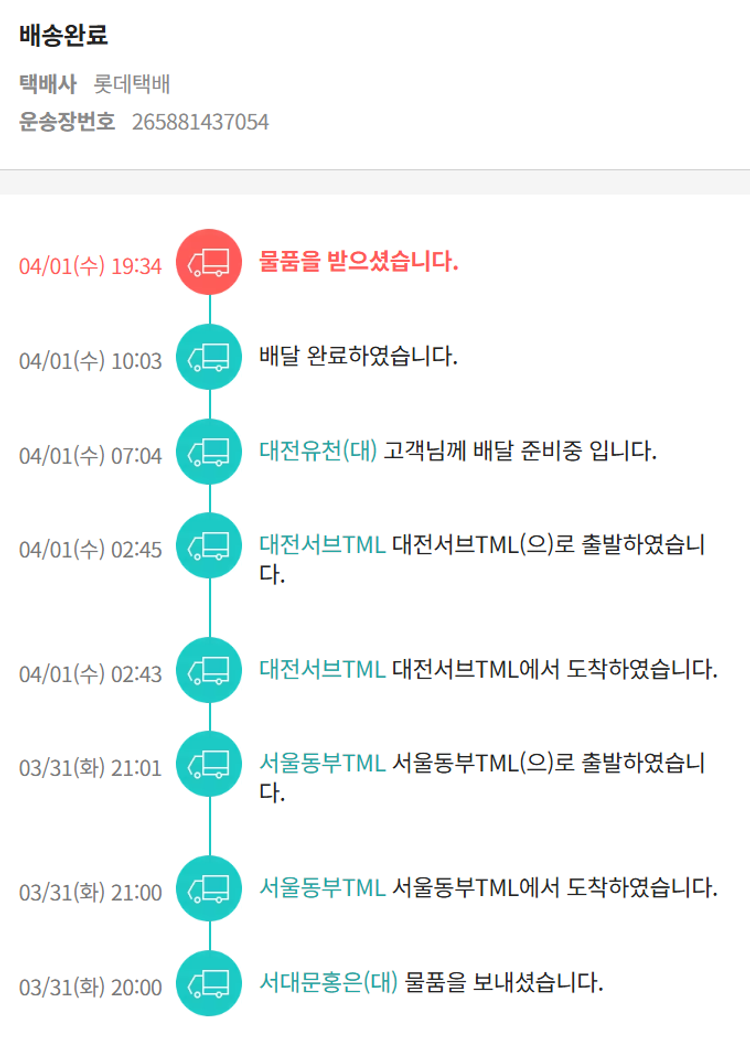Open the 서대문홍은(대) branch link
Viewport: 750px width, 1051px height.
[x=328, y=982]
